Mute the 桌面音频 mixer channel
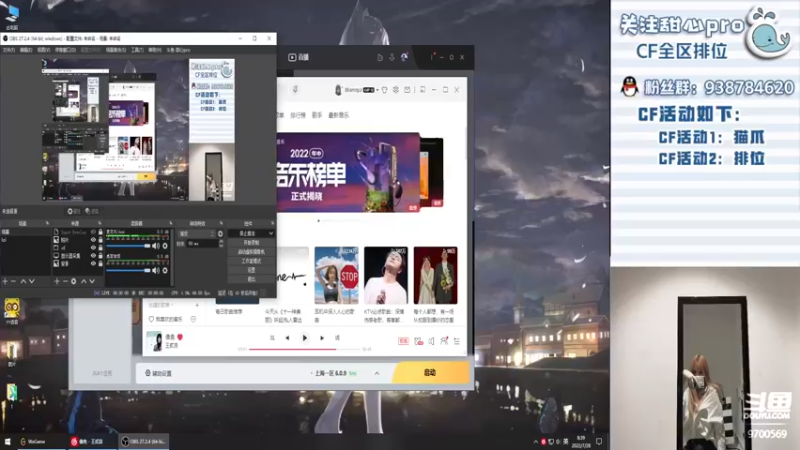This screenshot has height=450, width=800. tap(156, 270)
